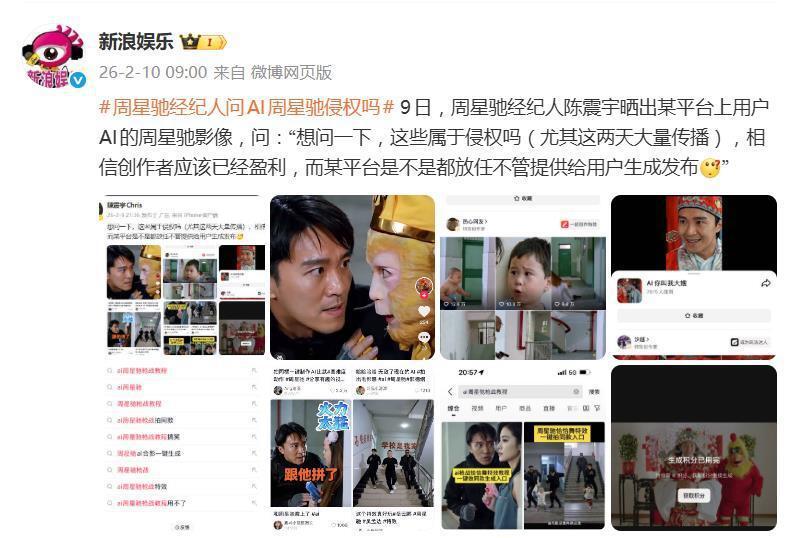Open the 生成积分已用完 dark thumbnail

pyautogui.click(x=694, y=447)
